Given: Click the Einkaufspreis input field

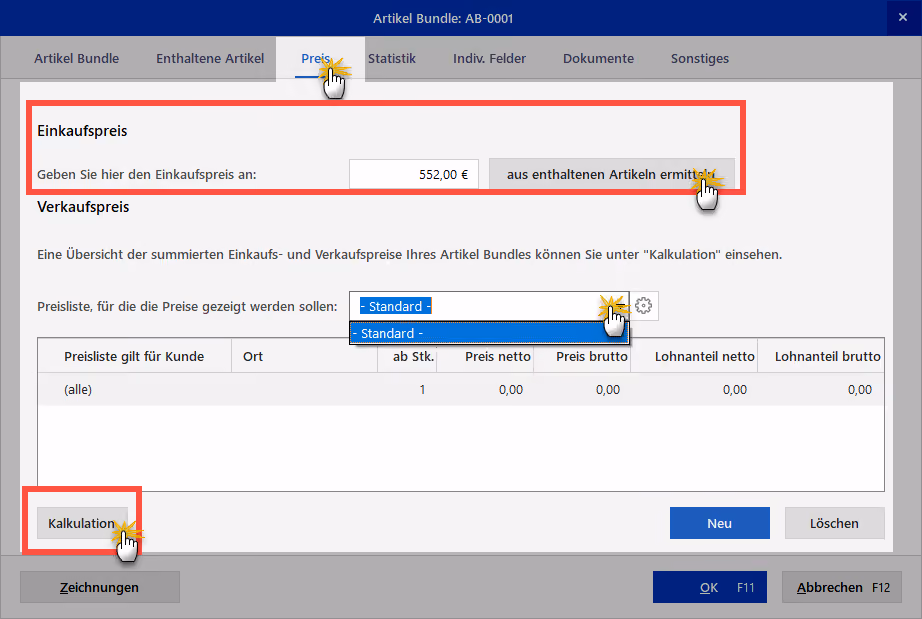Looking at the screenshot, I should coord(414,175).
